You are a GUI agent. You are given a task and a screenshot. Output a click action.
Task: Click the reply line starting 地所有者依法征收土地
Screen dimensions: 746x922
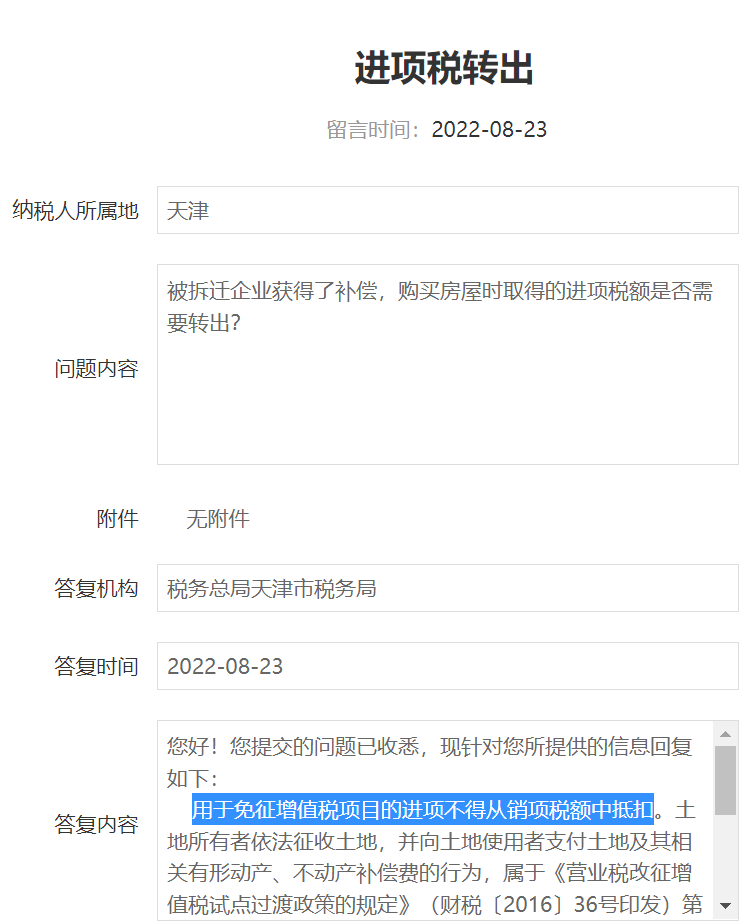430,842
